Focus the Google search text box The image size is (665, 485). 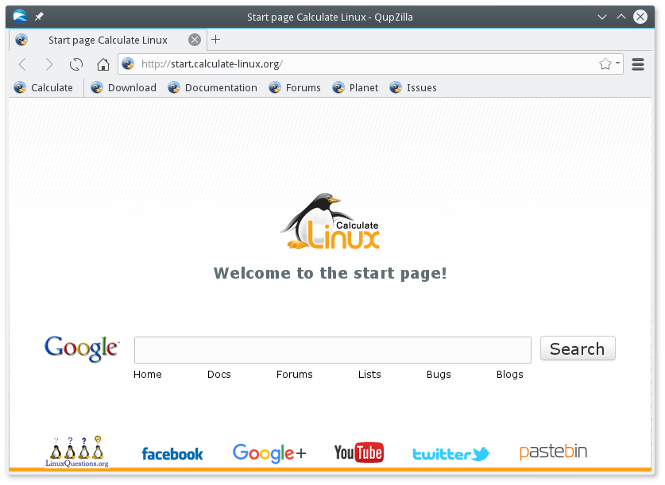(x=332, y=350)
